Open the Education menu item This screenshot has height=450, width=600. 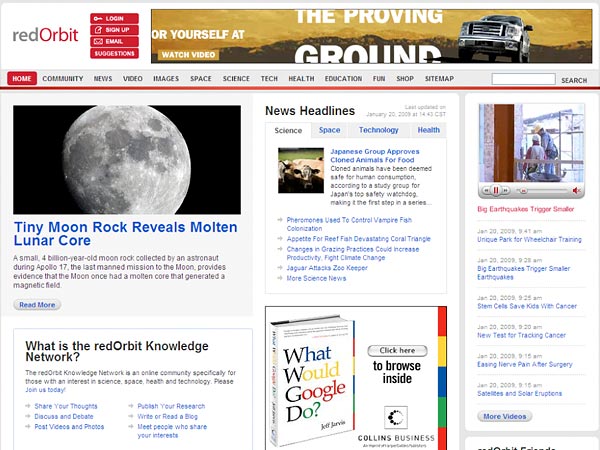pyautogui.click(x=343, y=78)
